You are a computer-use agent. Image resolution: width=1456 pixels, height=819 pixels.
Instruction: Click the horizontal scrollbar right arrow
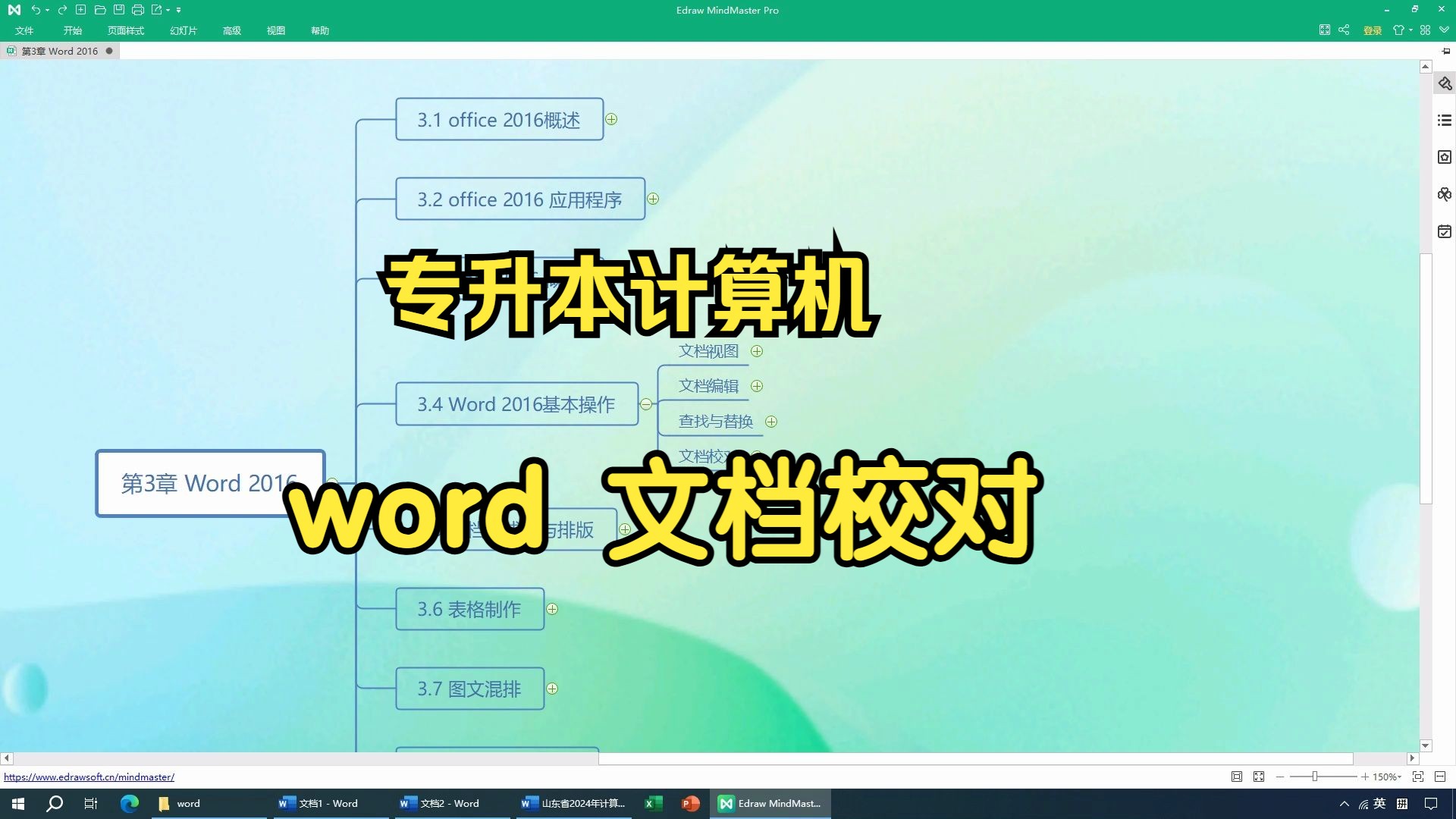click(1412, 758)
